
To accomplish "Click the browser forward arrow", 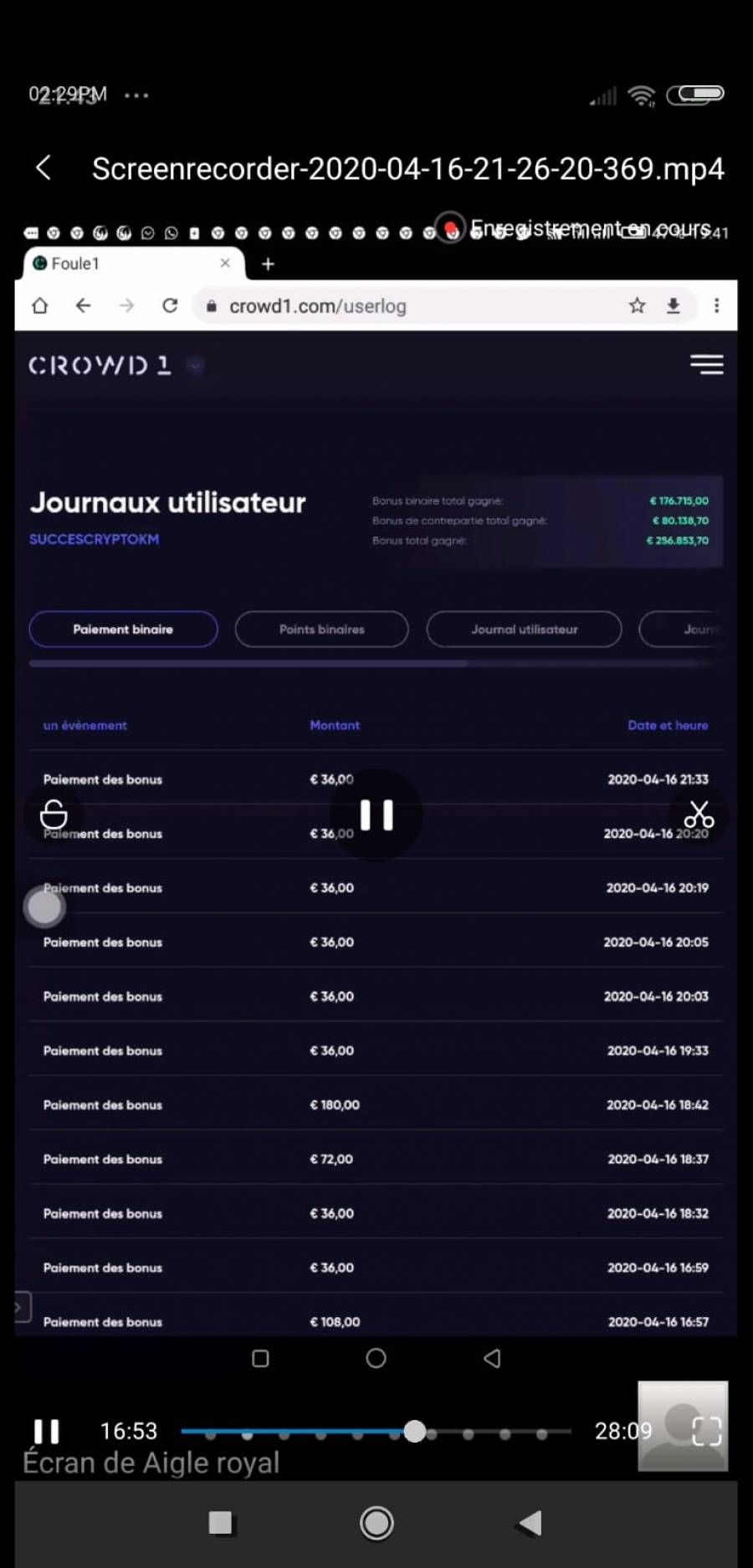I will tap(126, 305).
